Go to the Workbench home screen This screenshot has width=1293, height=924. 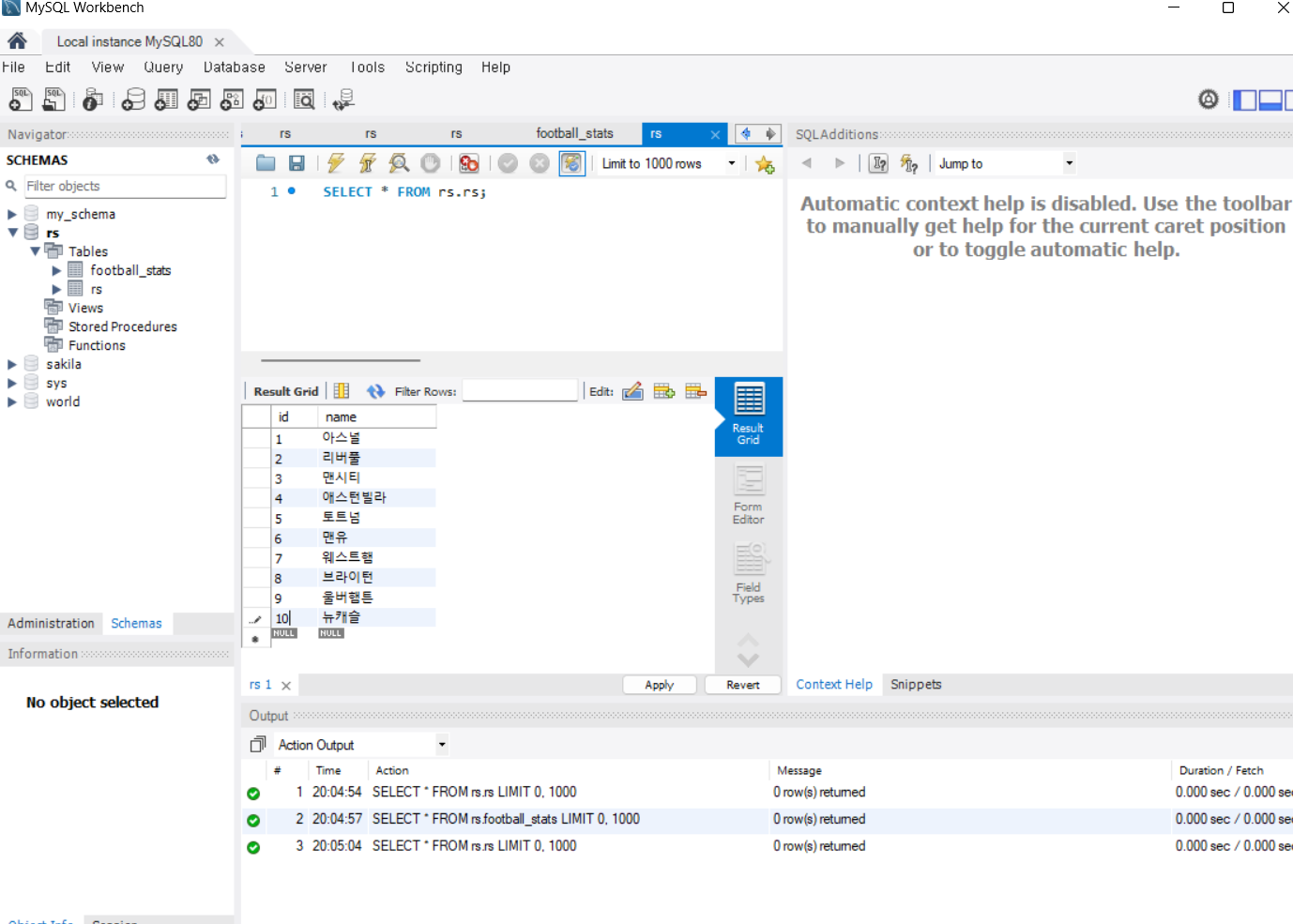coord(17,41)
